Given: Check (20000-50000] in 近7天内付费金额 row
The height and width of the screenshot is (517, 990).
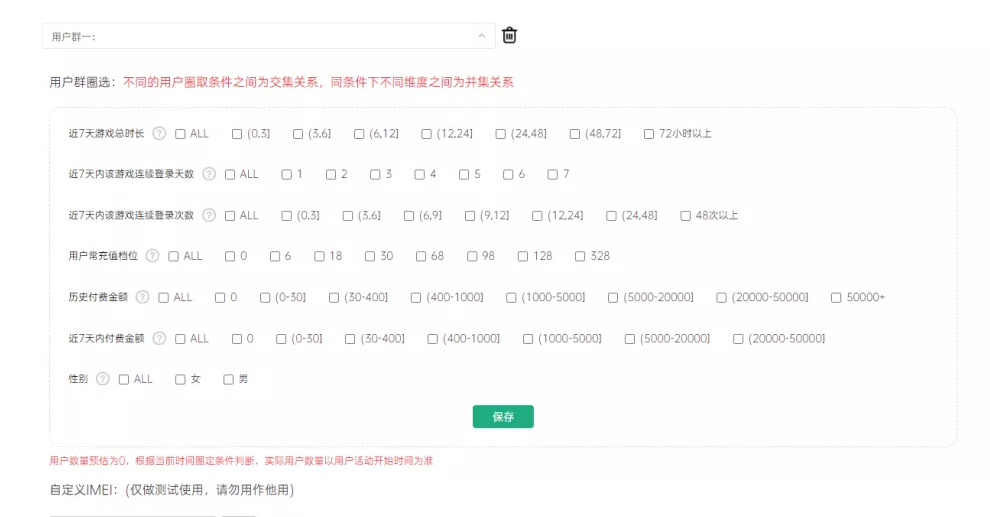Looking at the screenshot, I should coord(738,338).
